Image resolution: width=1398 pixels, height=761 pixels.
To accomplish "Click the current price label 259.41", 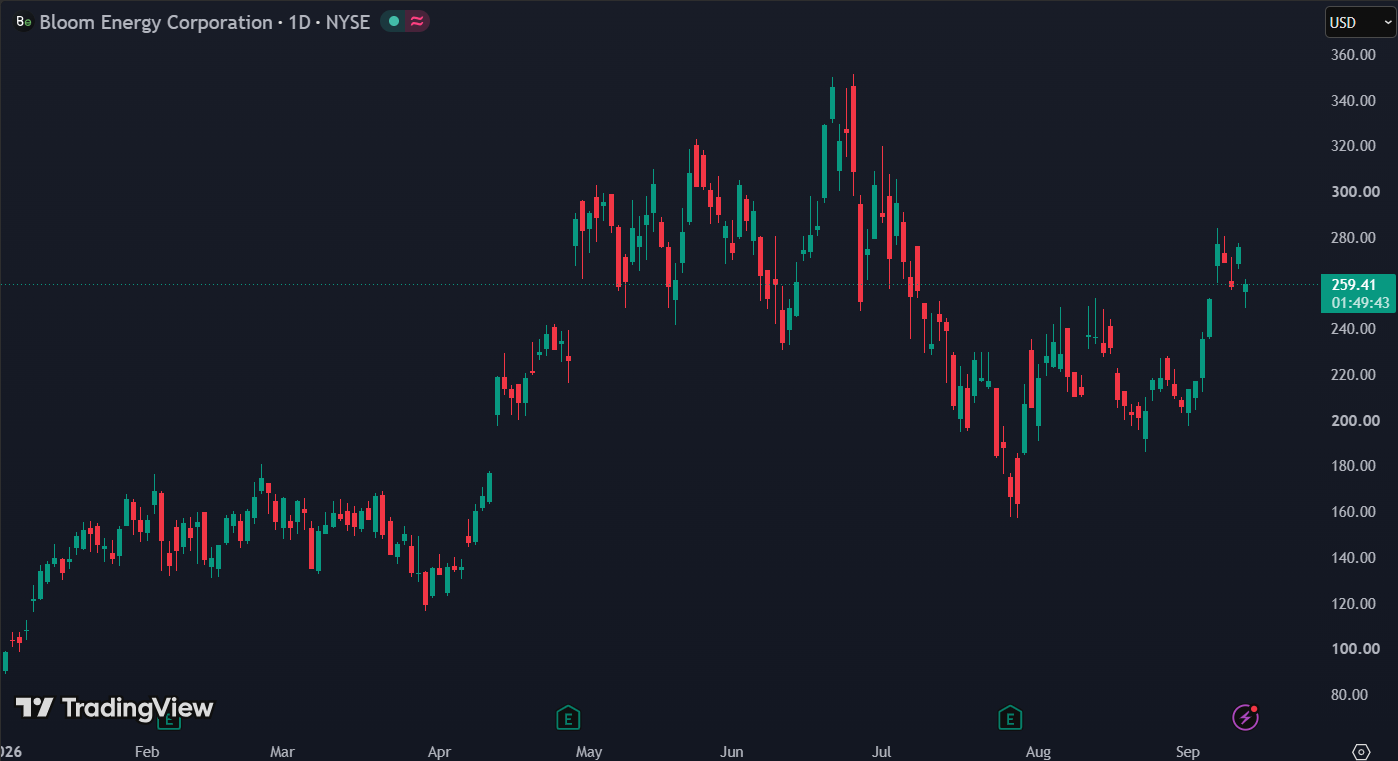I will (1353, 285).
